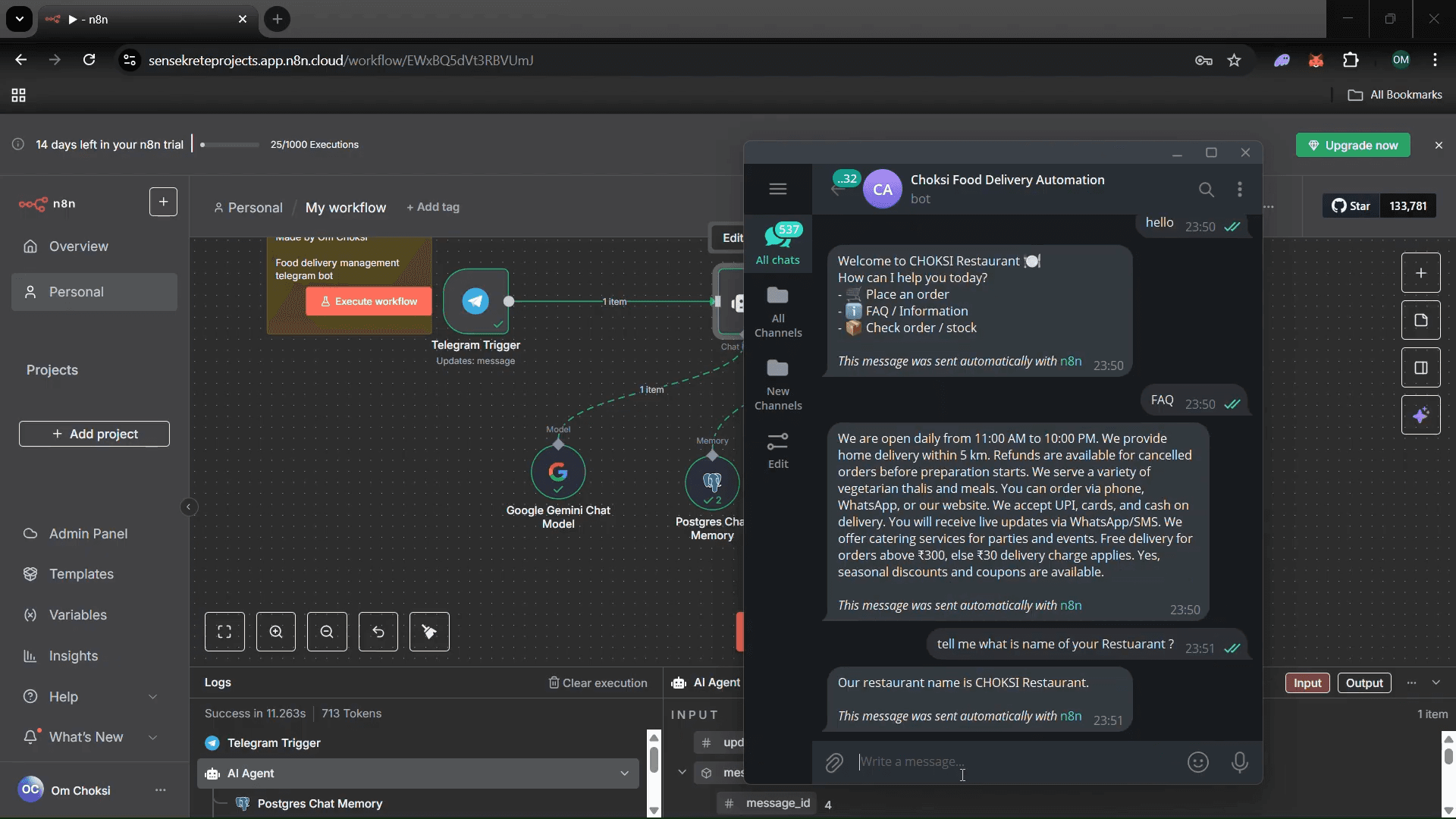The height and width of the screenshot is (819, 1456).
Task: Open Variables page
Action: [x=94, y=615]
